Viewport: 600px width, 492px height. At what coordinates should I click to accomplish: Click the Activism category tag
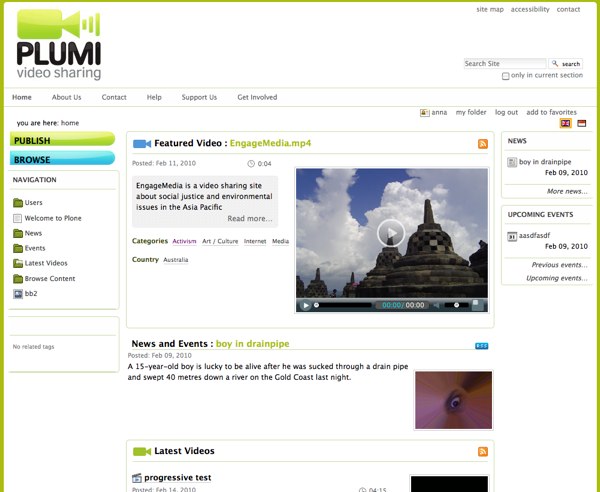pos(184,241)
